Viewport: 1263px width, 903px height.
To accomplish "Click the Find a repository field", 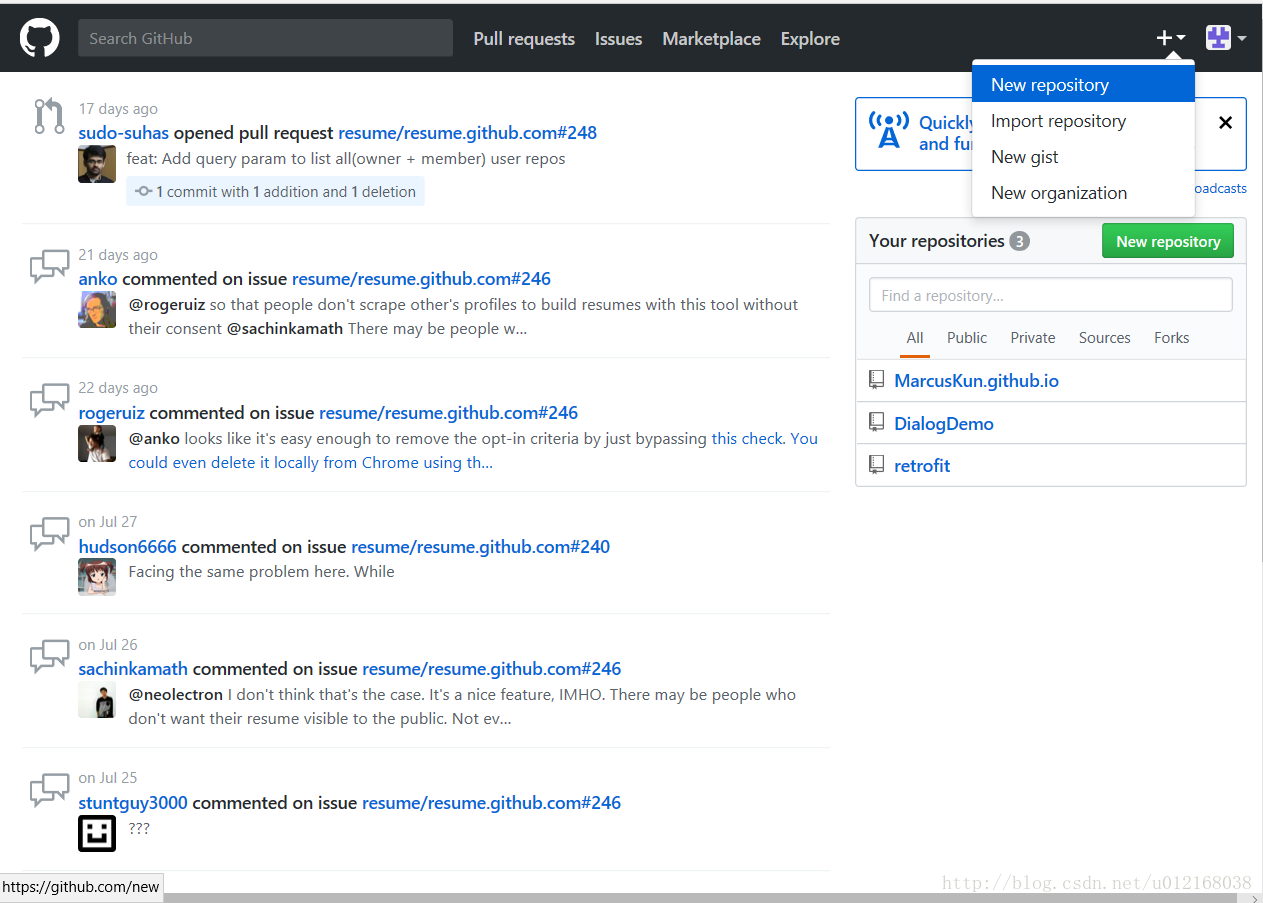I will tap(1050, 295).
